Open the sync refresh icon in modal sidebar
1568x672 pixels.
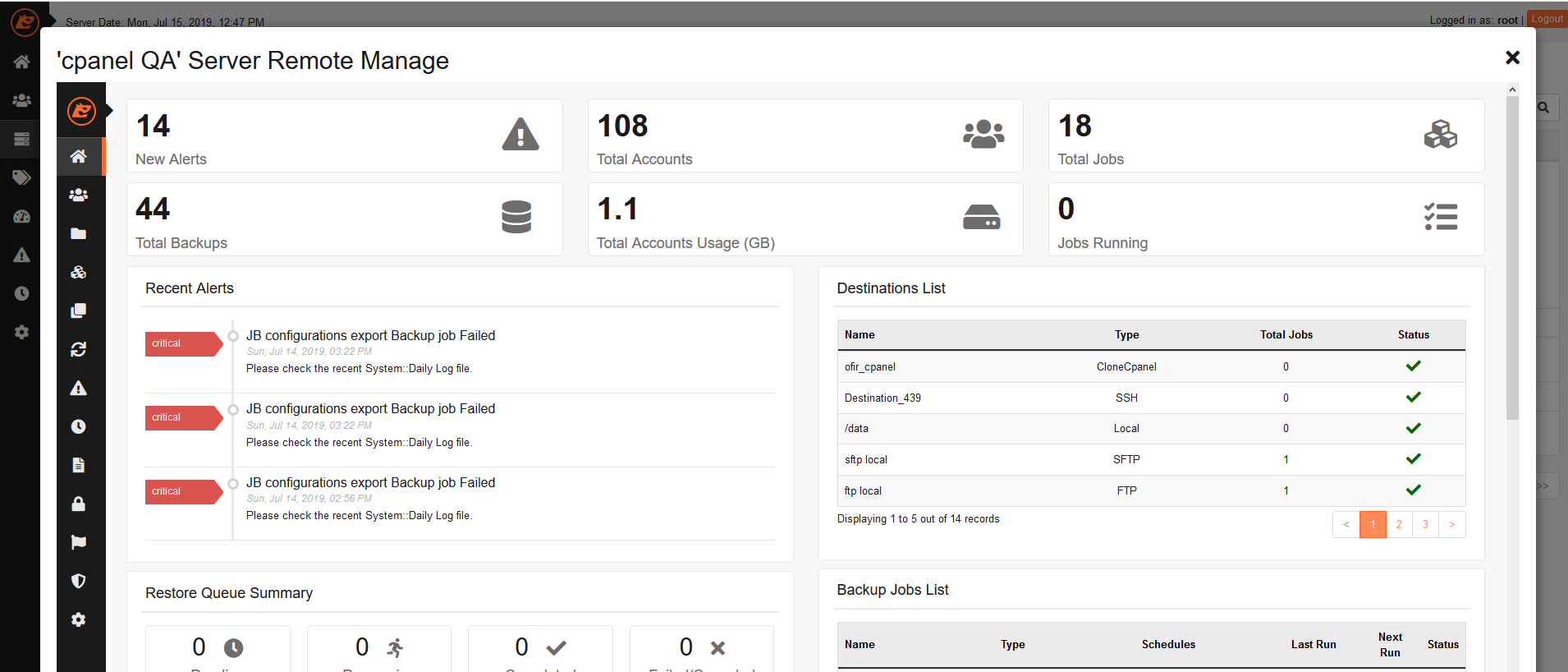point(79,349)
